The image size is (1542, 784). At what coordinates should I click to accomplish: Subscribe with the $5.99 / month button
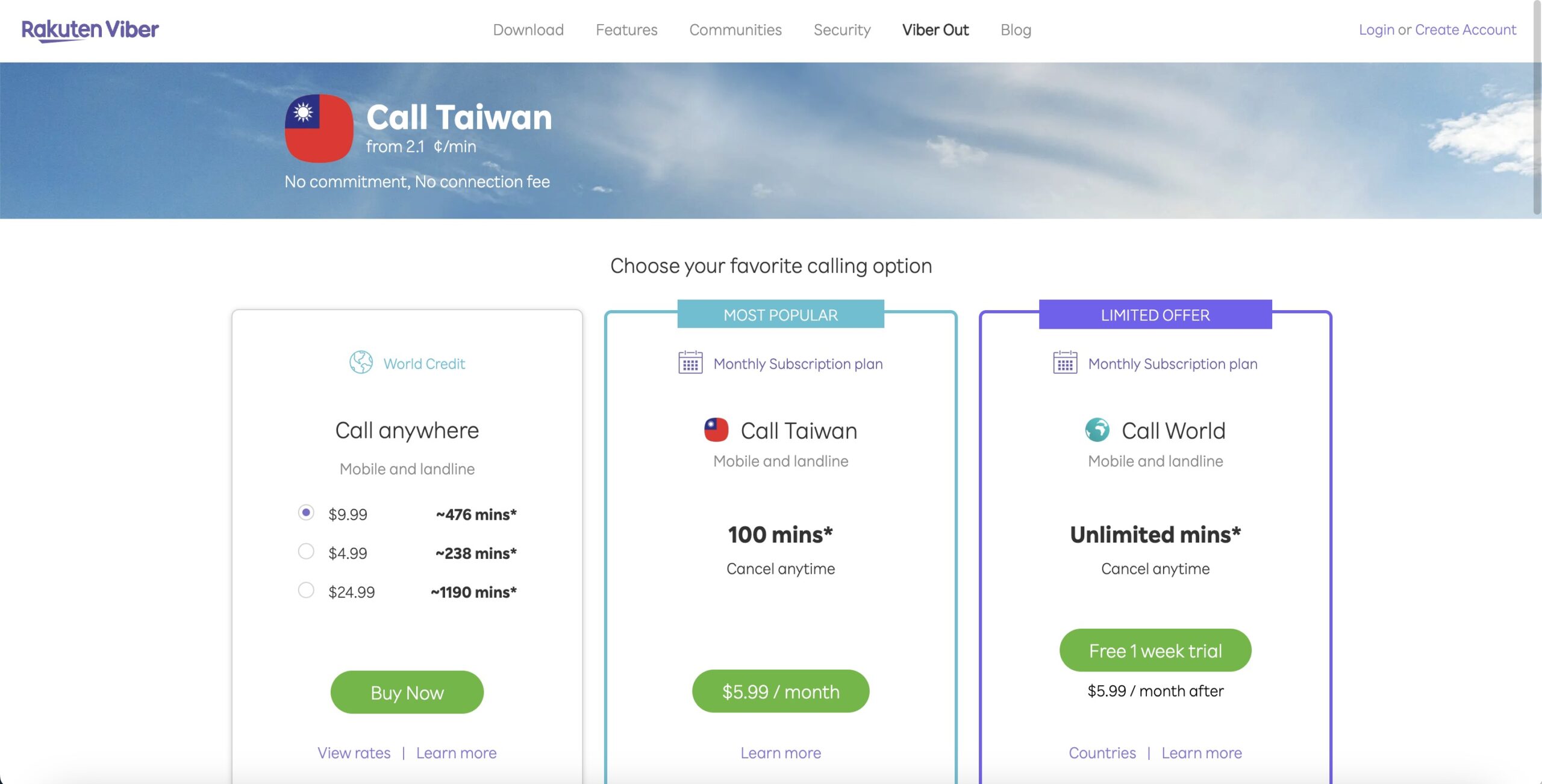click(781, 691)
